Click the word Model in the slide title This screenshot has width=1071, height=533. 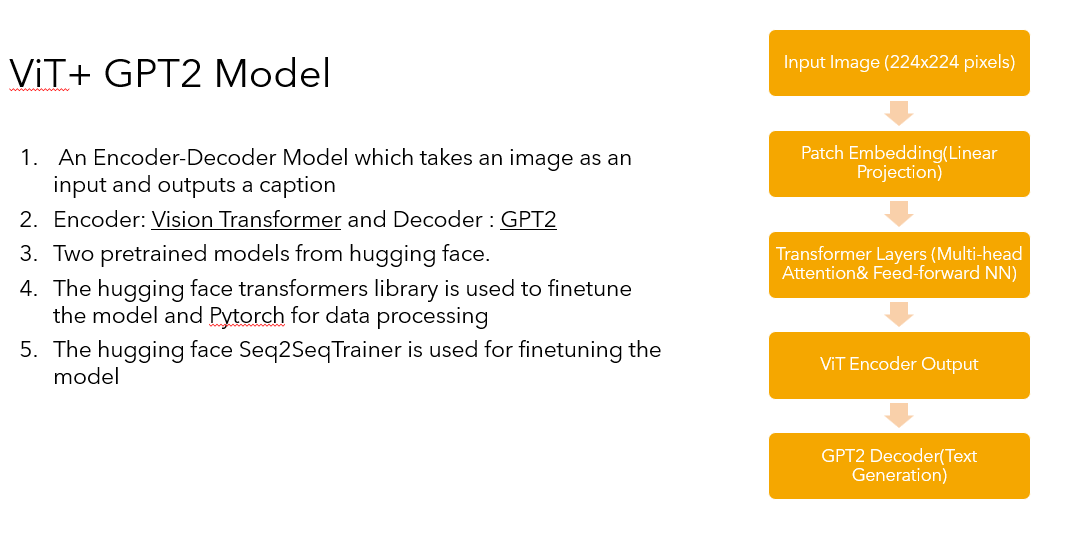(272, 74)
